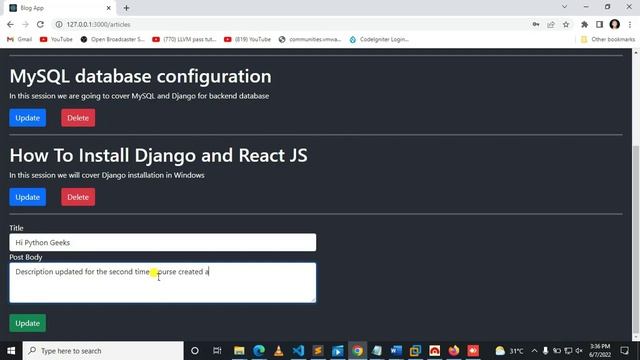The width and height of the screenshot is (640, 360).
Task: Open Cortana circle icon
Action: [x=195, y=351]
